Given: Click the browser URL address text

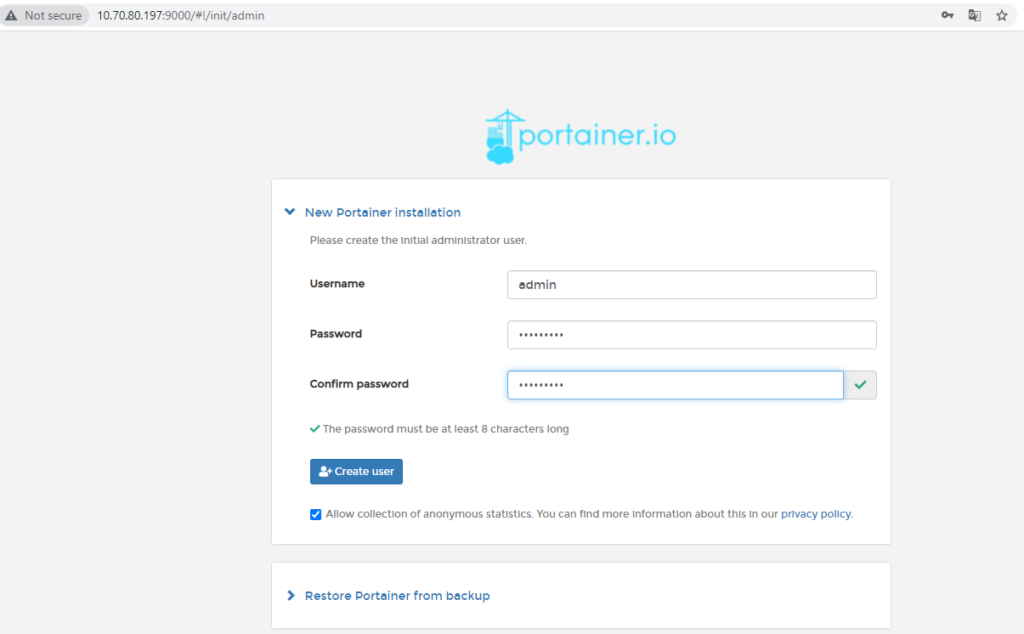Looking at the screenshot, I should coord(180,16).
